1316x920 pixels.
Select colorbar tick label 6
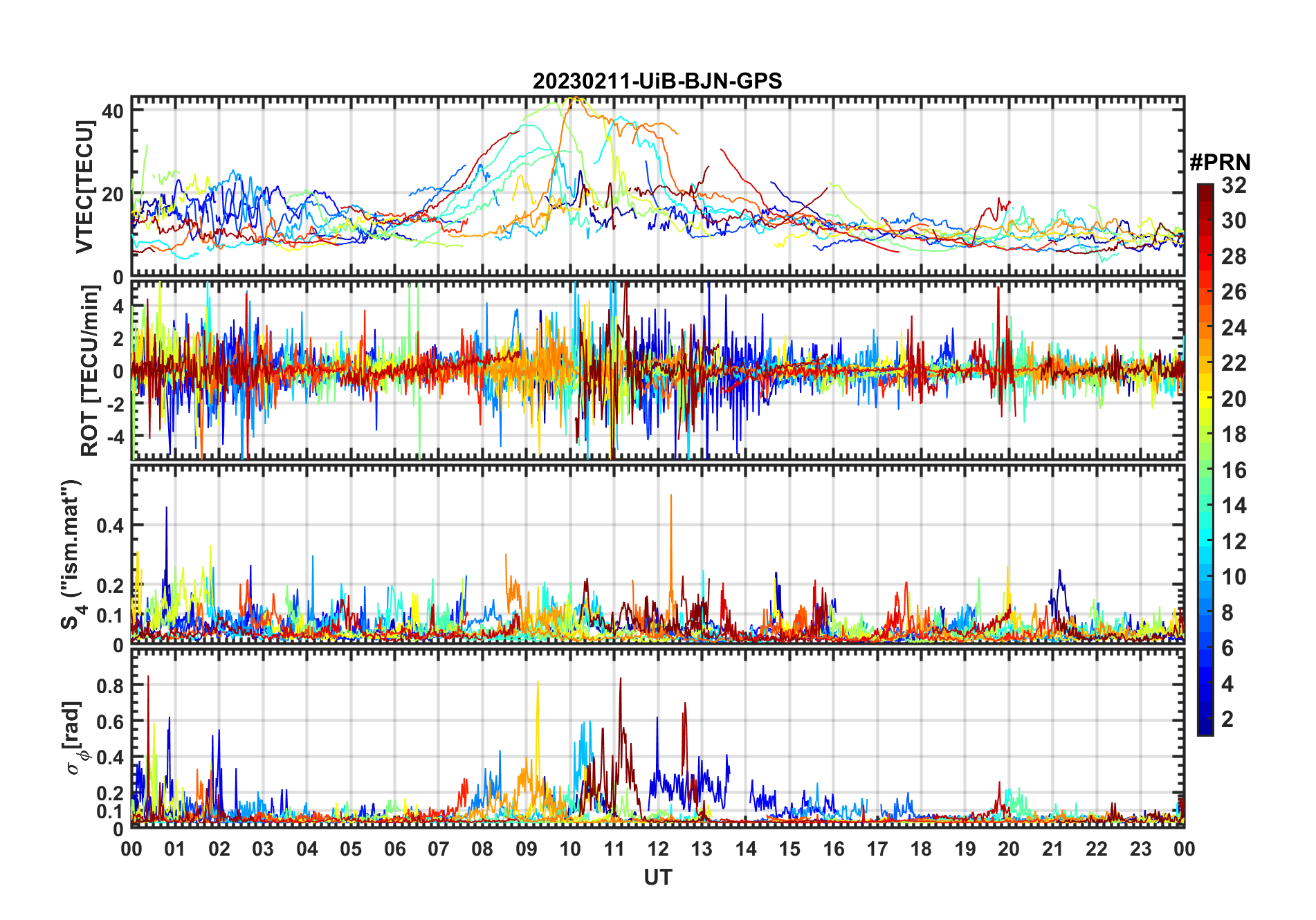tap(1227, 648)
